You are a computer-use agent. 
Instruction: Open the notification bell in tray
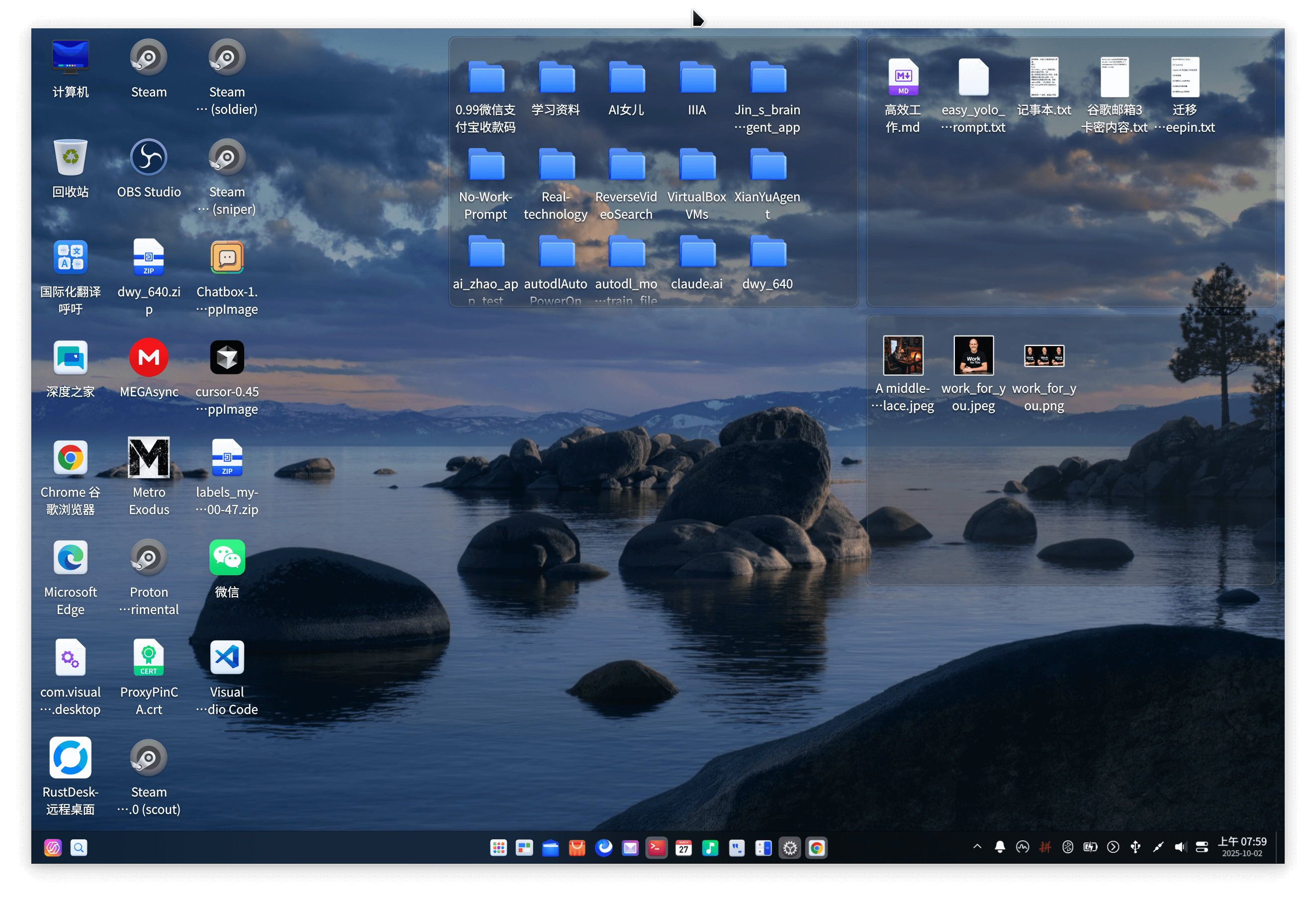(x=1000, y=847)
